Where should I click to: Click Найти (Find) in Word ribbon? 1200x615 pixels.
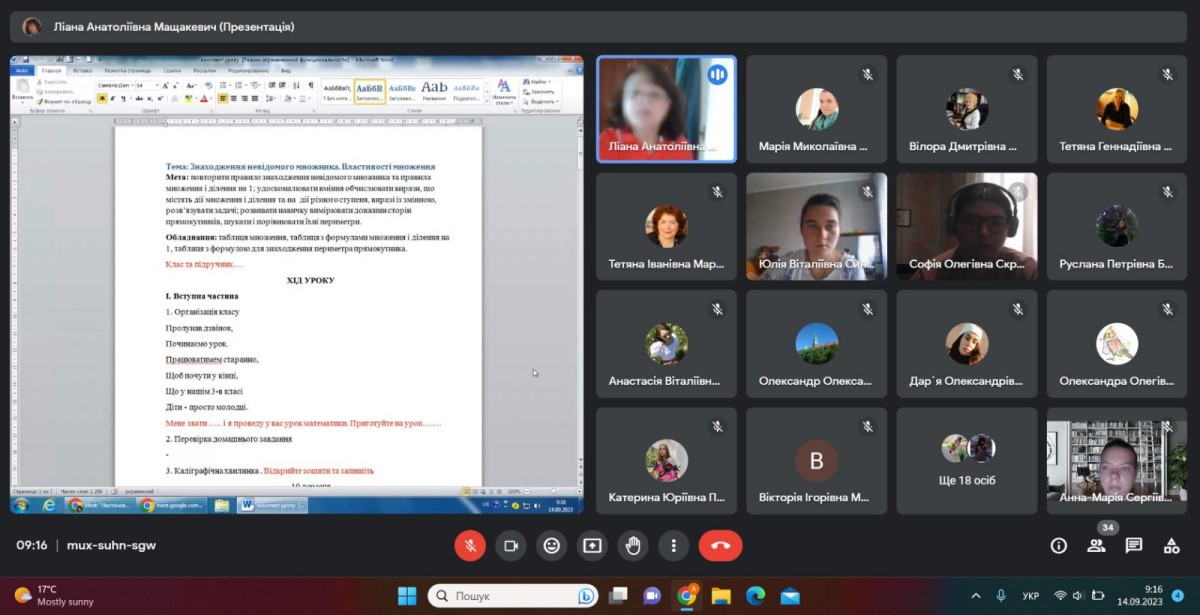click(x=536, y=82)
